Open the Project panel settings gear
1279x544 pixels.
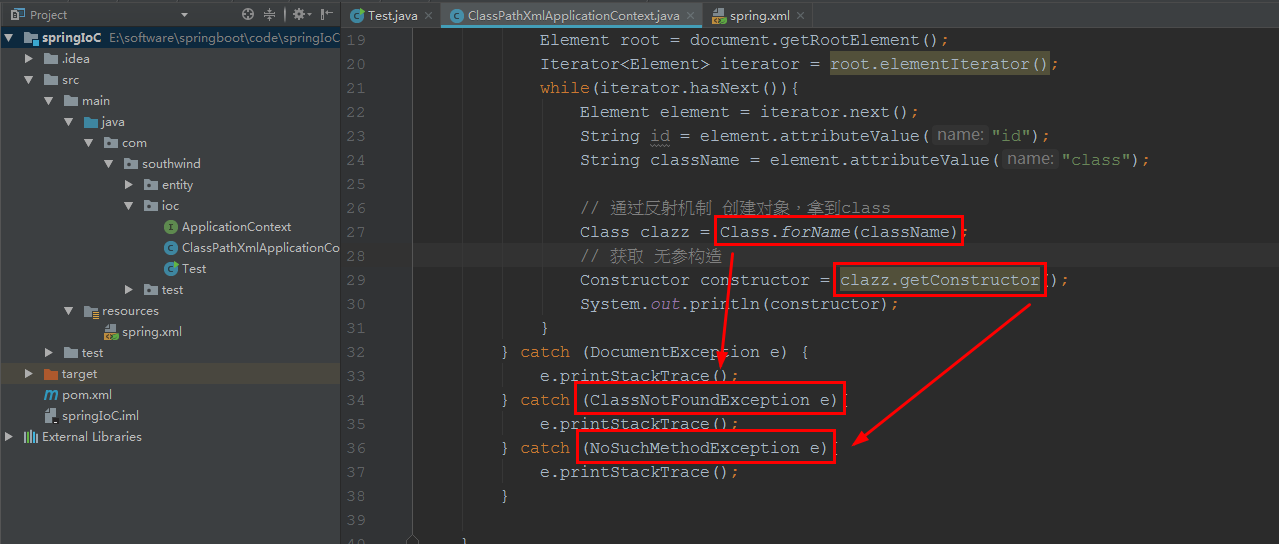pyautogui.click(x=300, y=14)
